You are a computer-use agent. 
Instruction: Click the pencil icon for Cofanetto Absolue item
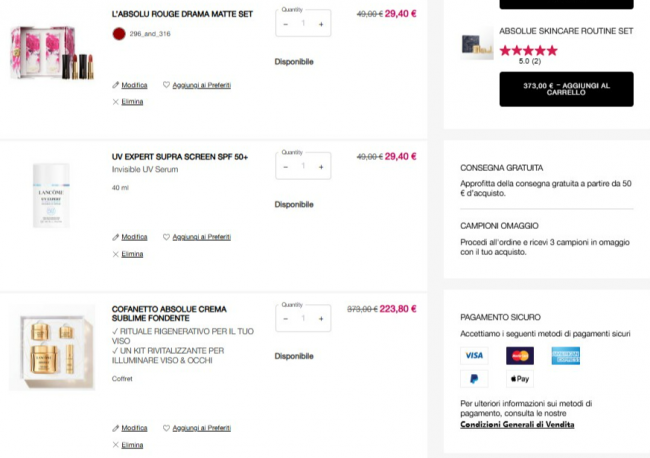pos(115,428)
